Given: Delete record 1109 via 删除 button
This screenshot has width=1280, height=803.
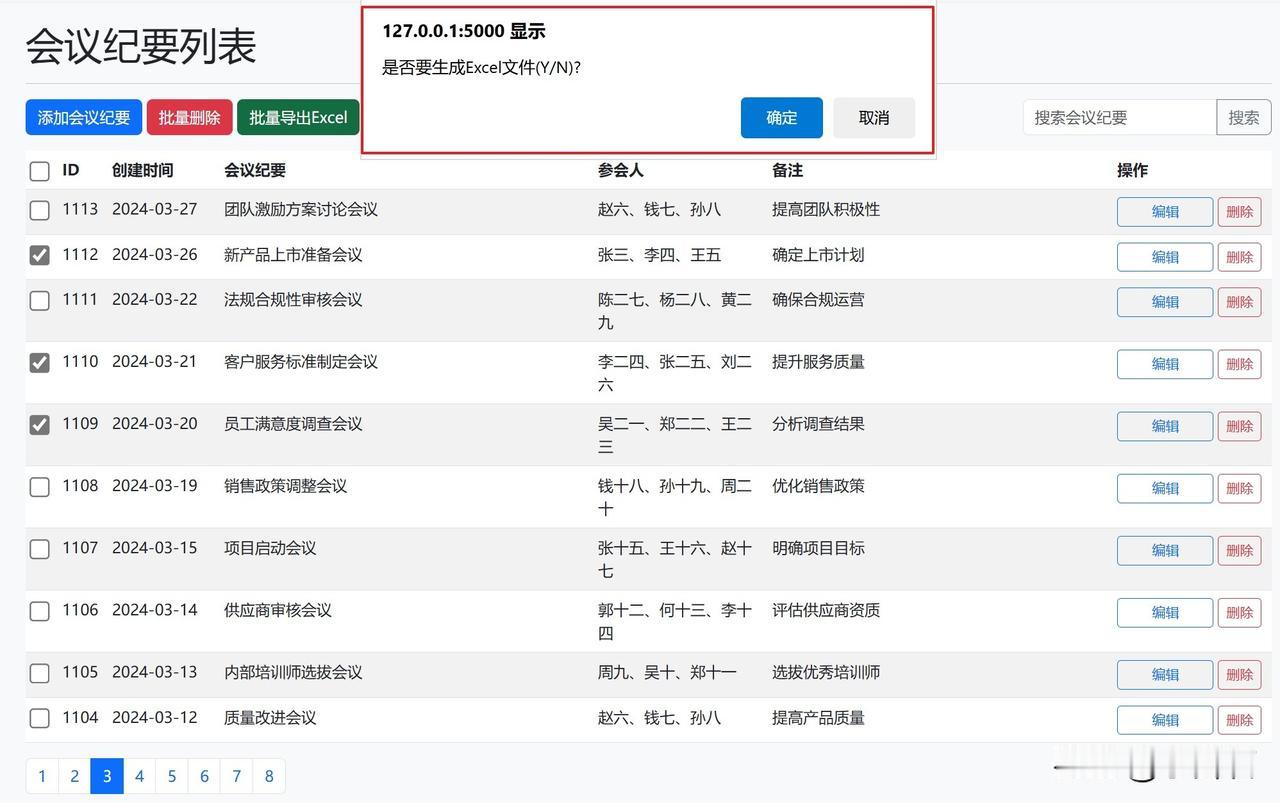Looking at the screenshot, I should (x=1239, y=426).
